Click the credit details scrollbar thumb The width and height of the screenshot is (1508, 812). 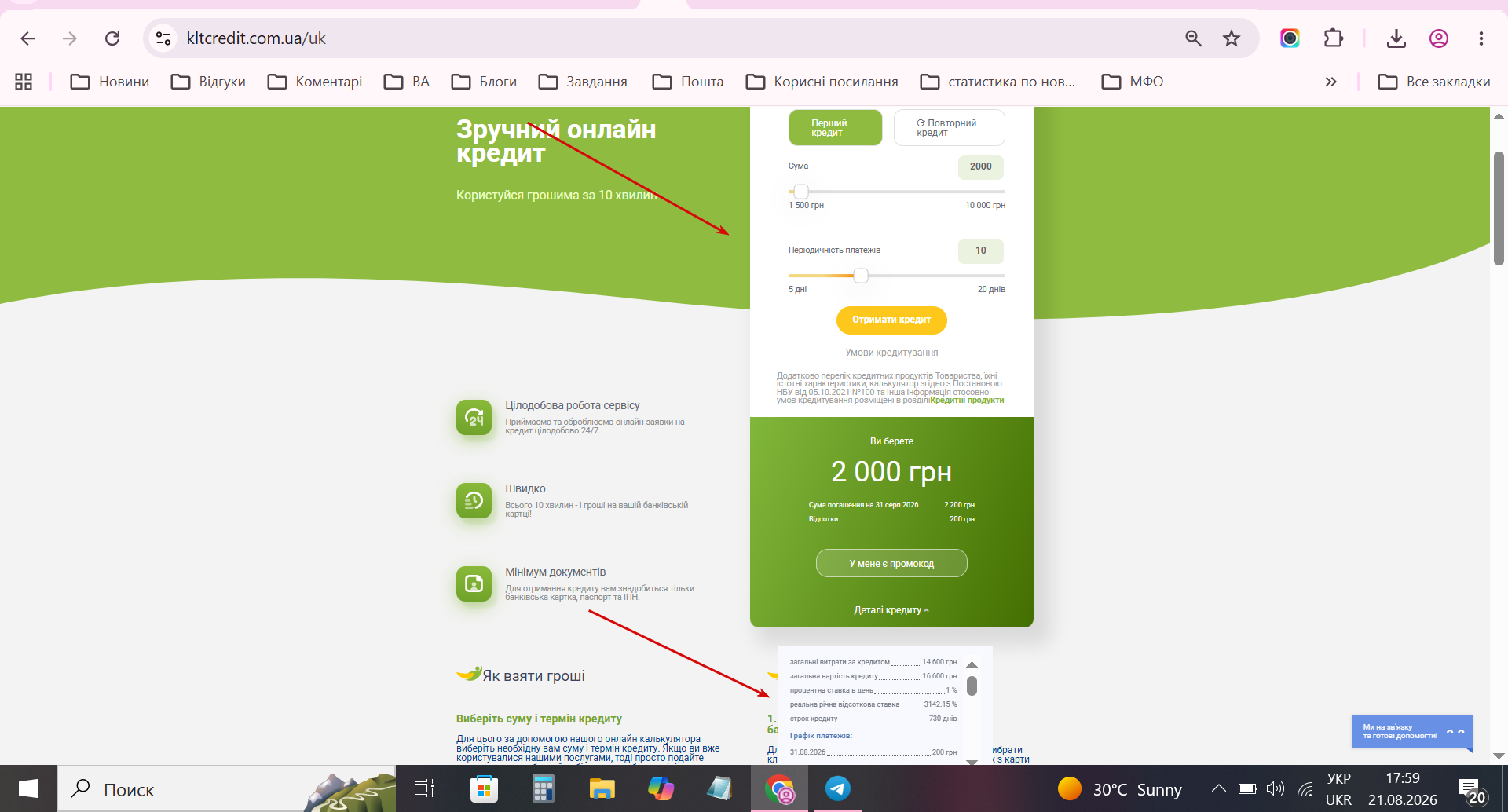[972, 686]
